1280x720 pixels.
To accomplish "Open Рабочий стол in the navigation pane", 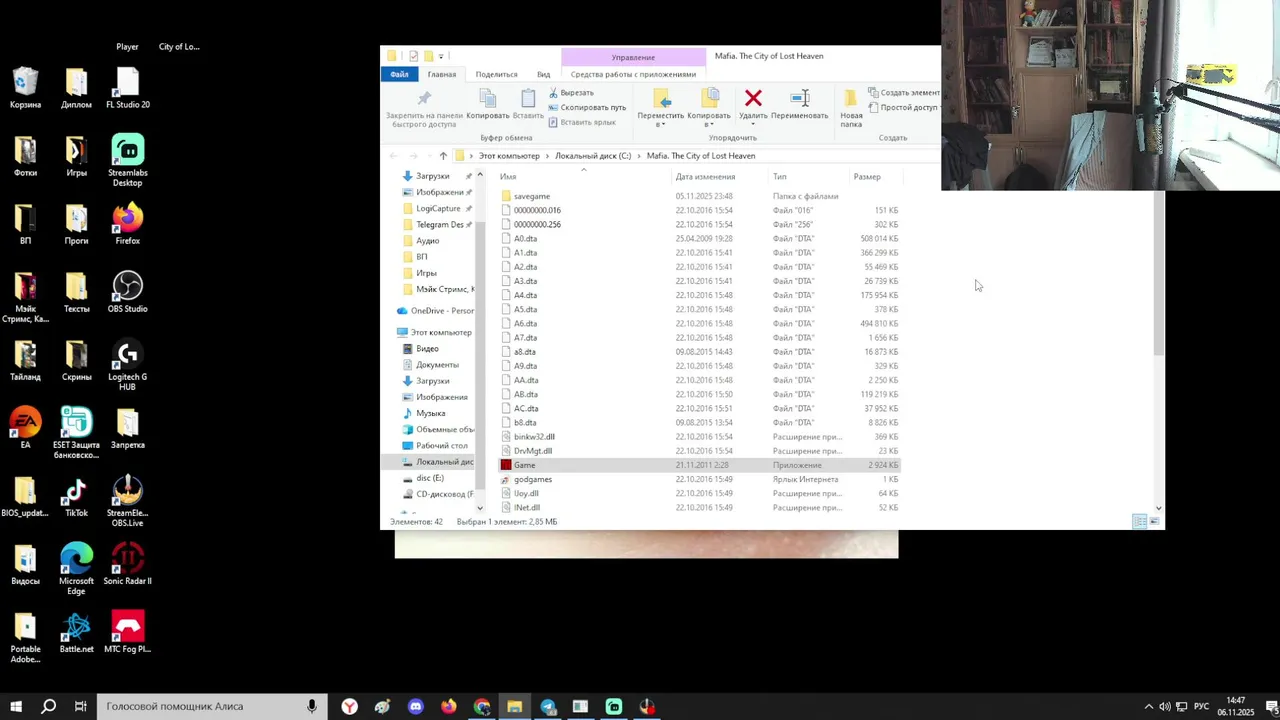I will (441, 446).
